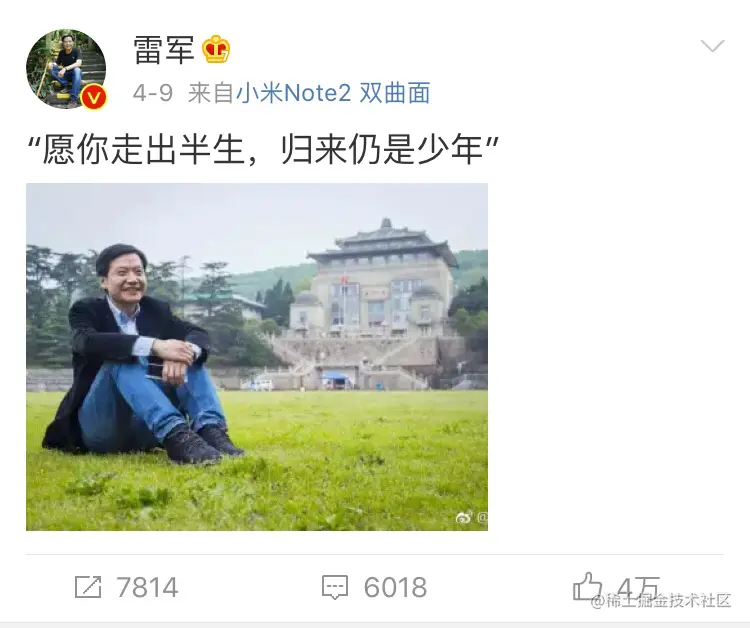
Task: Click Weibo watermark logo on photo
Action: (464, 517)
